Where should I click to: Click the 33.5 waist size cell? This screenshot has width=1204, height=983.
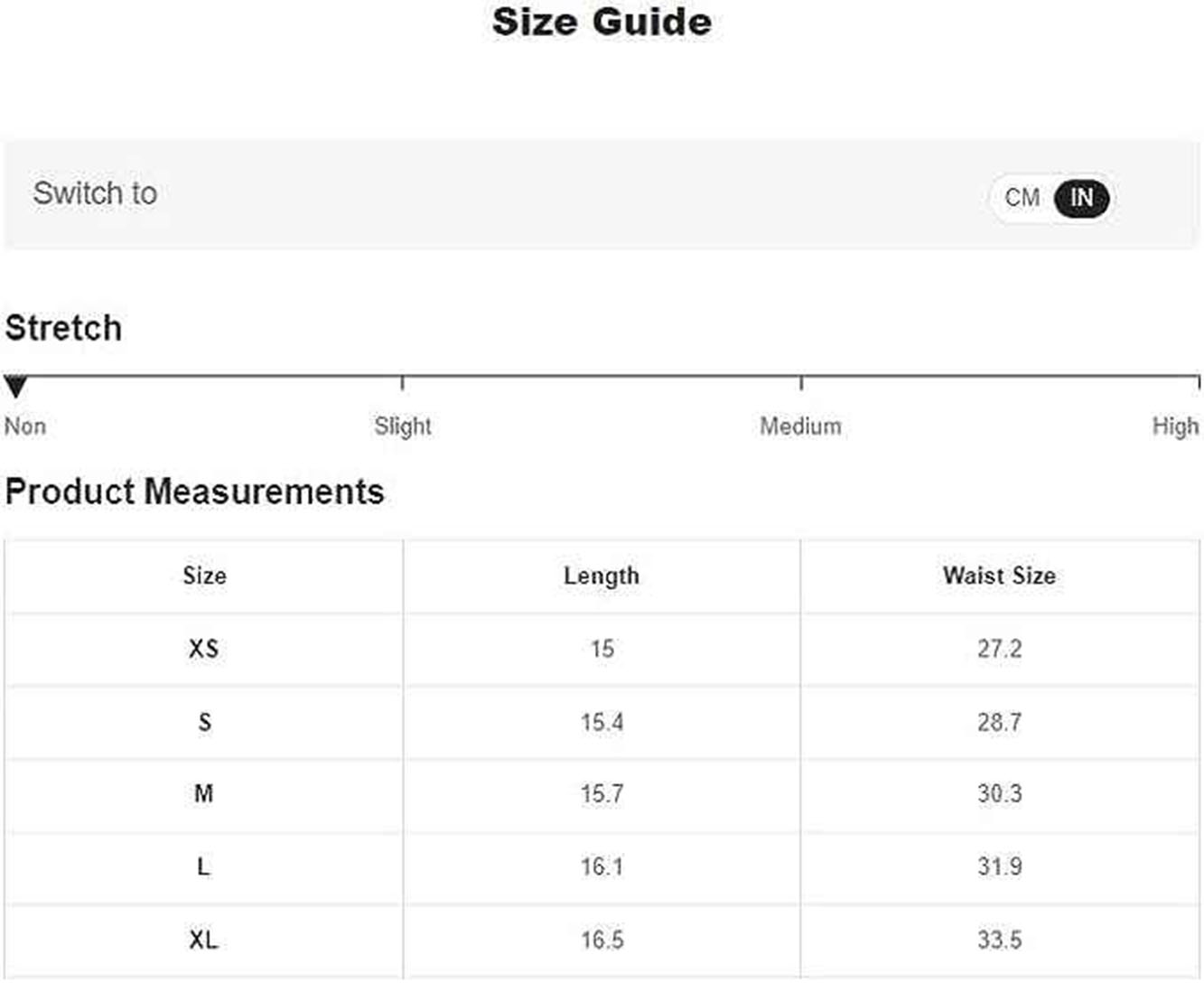(999, 940)
